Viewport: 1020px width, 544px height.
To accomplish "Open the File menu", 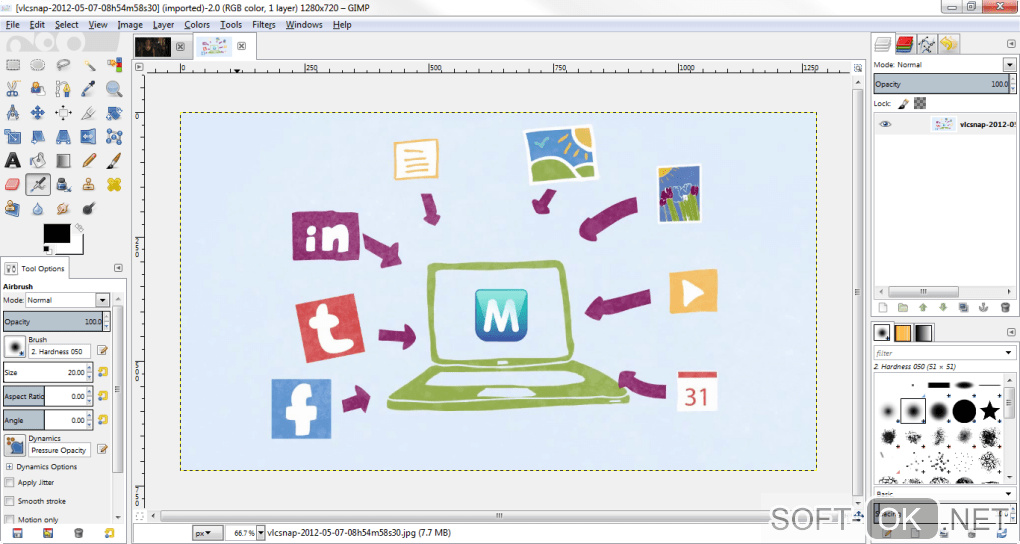I will point(12,25).
